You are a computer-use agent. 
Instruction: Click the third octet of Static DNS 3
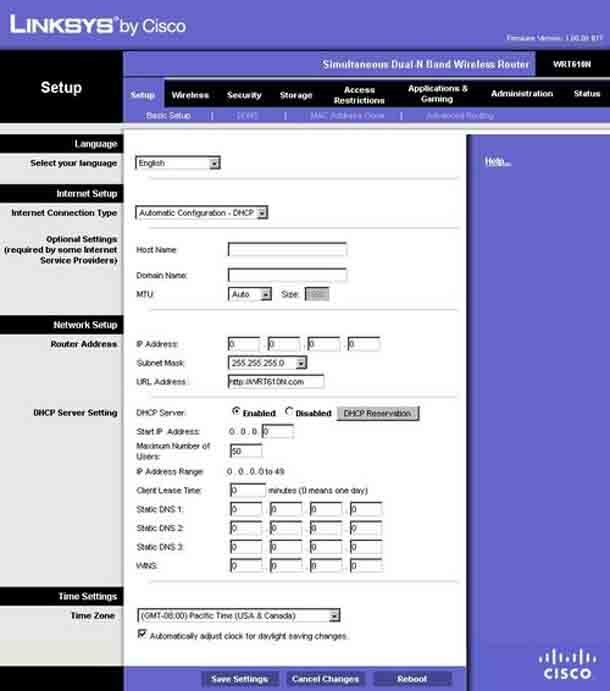click(x=326, y=547)
